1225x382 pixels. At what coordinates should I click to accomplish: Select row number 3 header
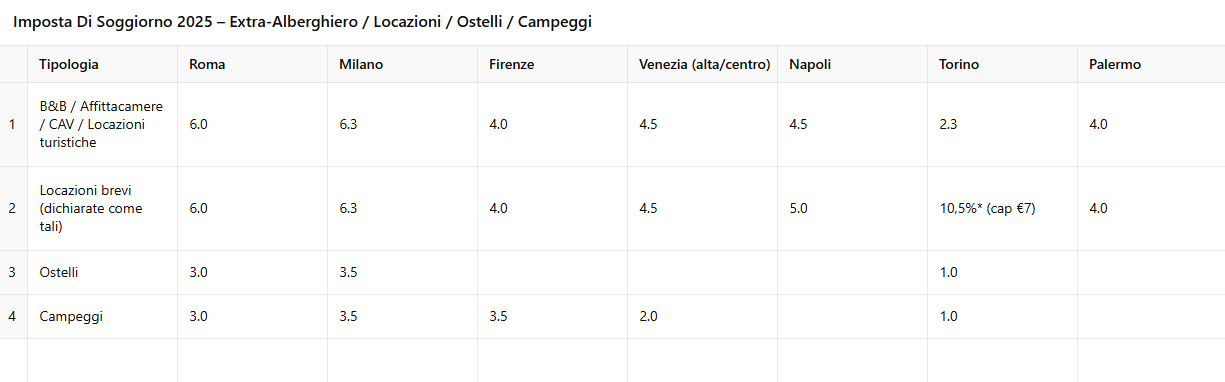[x=13, y=273]
